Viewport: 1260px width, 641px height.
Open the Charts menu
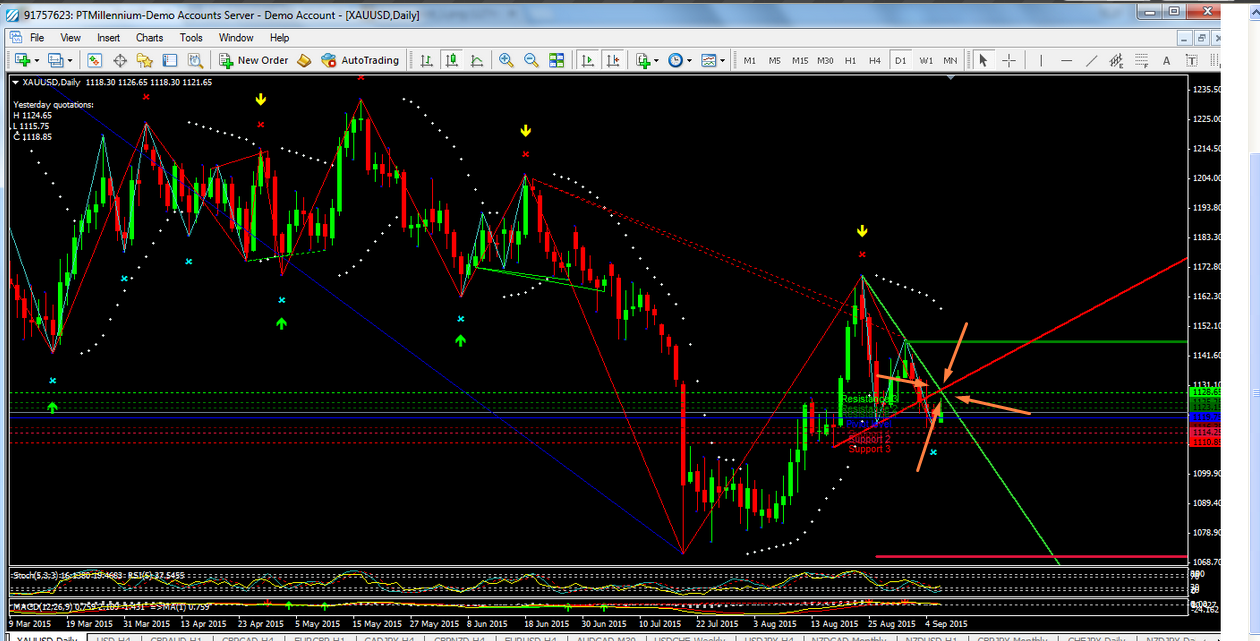click(149, 37)
